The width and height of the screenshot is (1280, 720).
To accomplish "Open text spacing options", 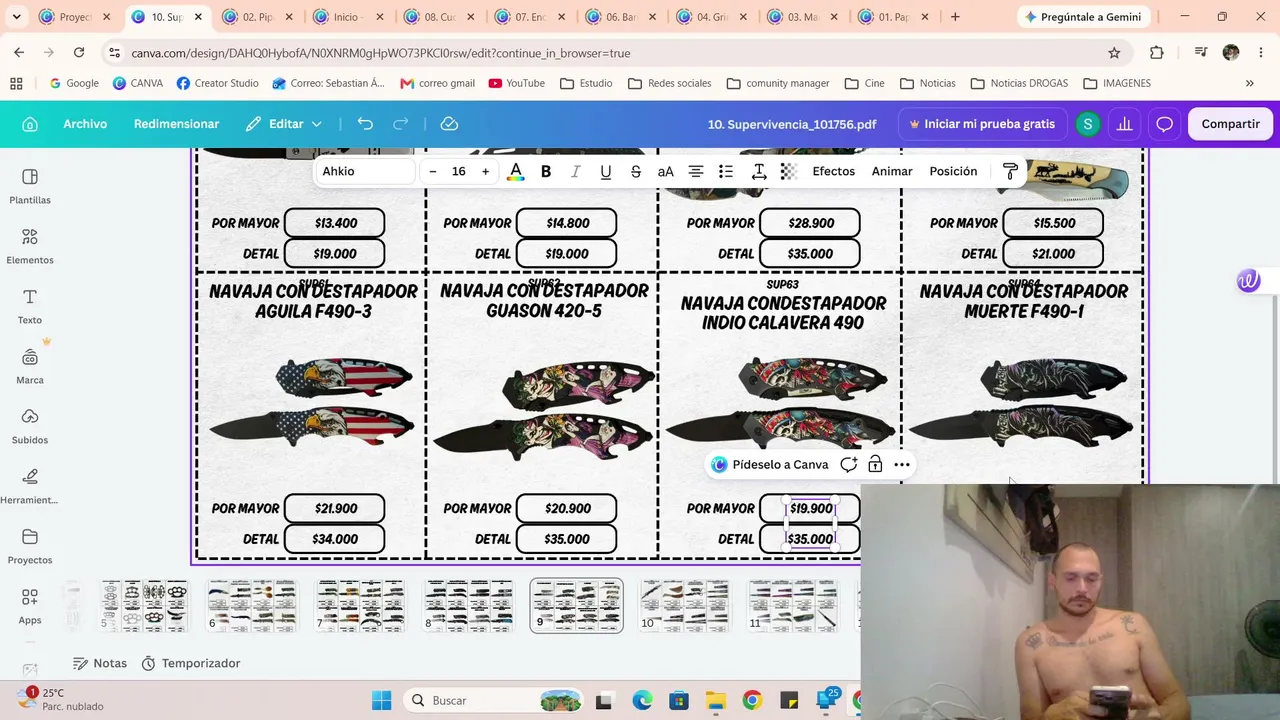I will (x=758, y=172).
